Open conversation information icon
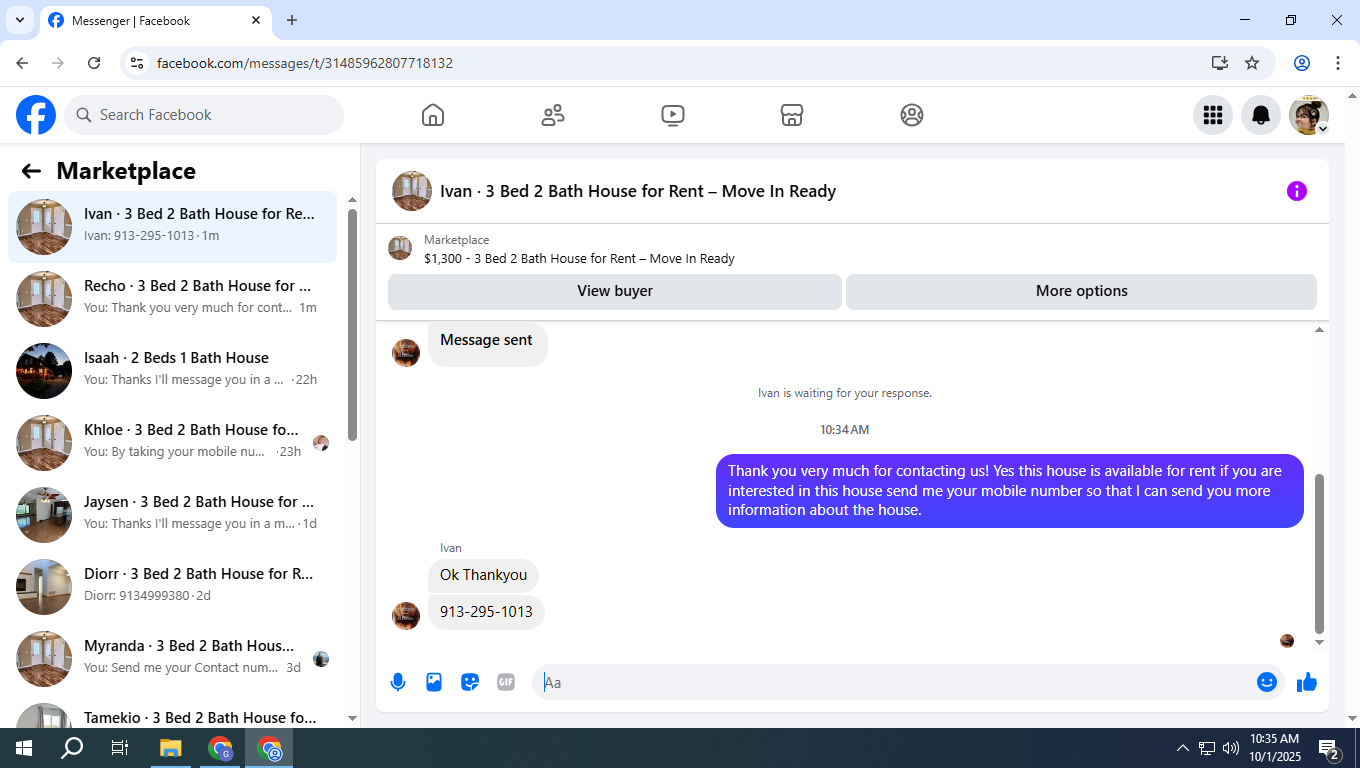Viewport: 1360px width, 768px height. 1297,191
